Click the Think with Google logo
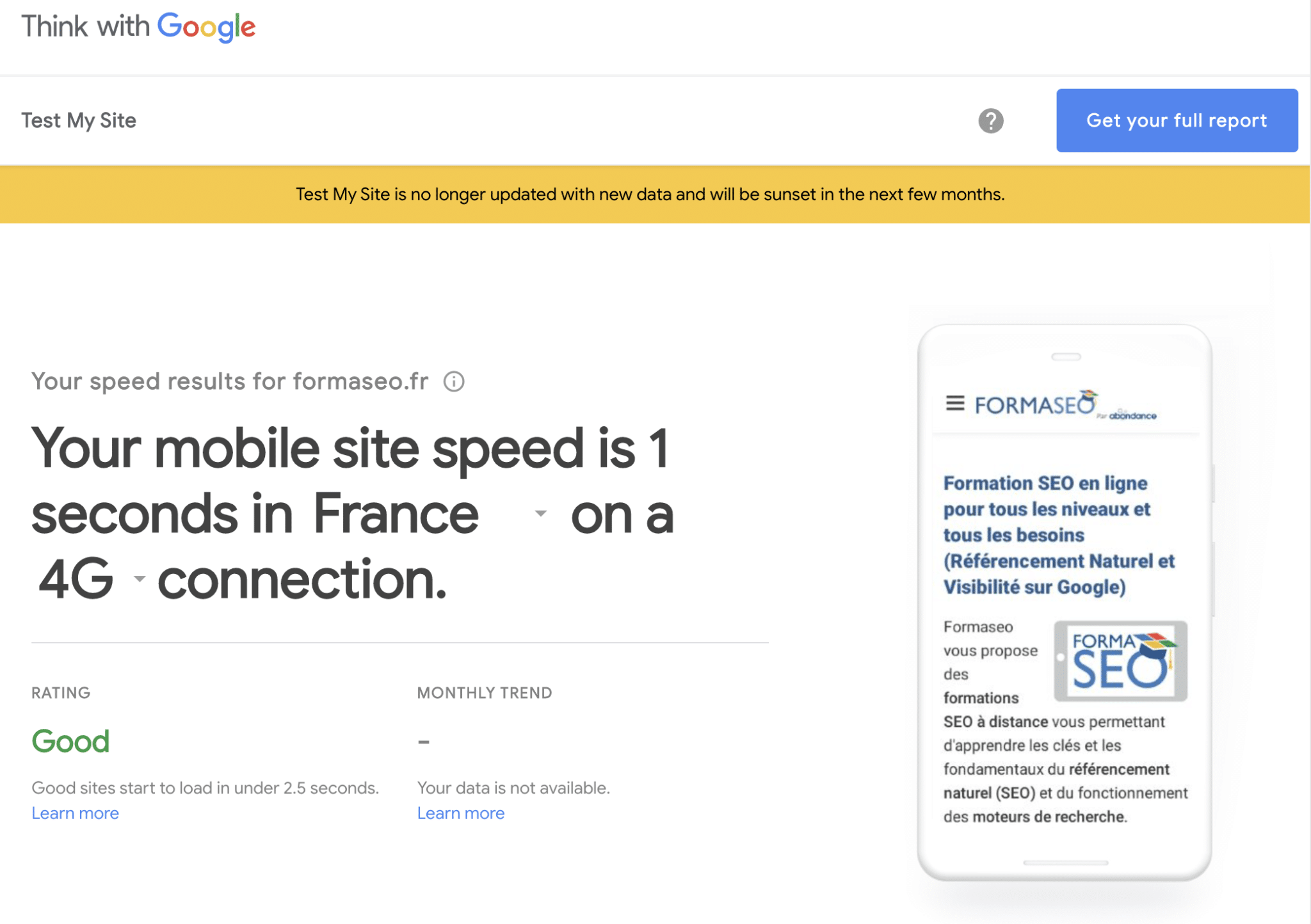The height and width of the screenshot is (924, 1311). point(138,26)
